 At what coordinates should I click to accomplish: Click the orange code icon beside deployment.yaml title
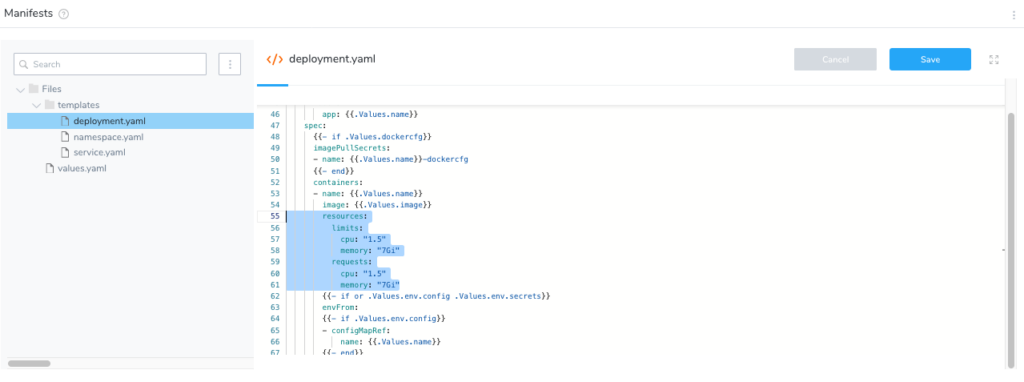274,59
